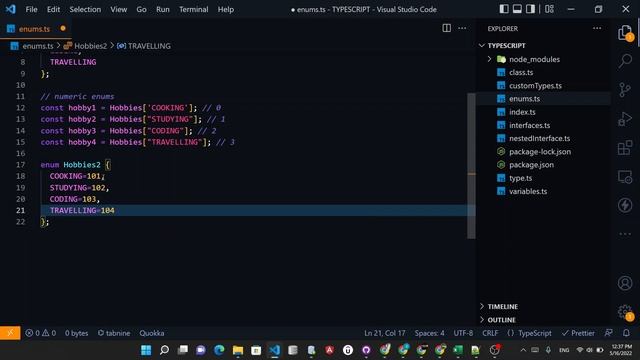Open File Explorer from taskbar

tap(238, 350)
